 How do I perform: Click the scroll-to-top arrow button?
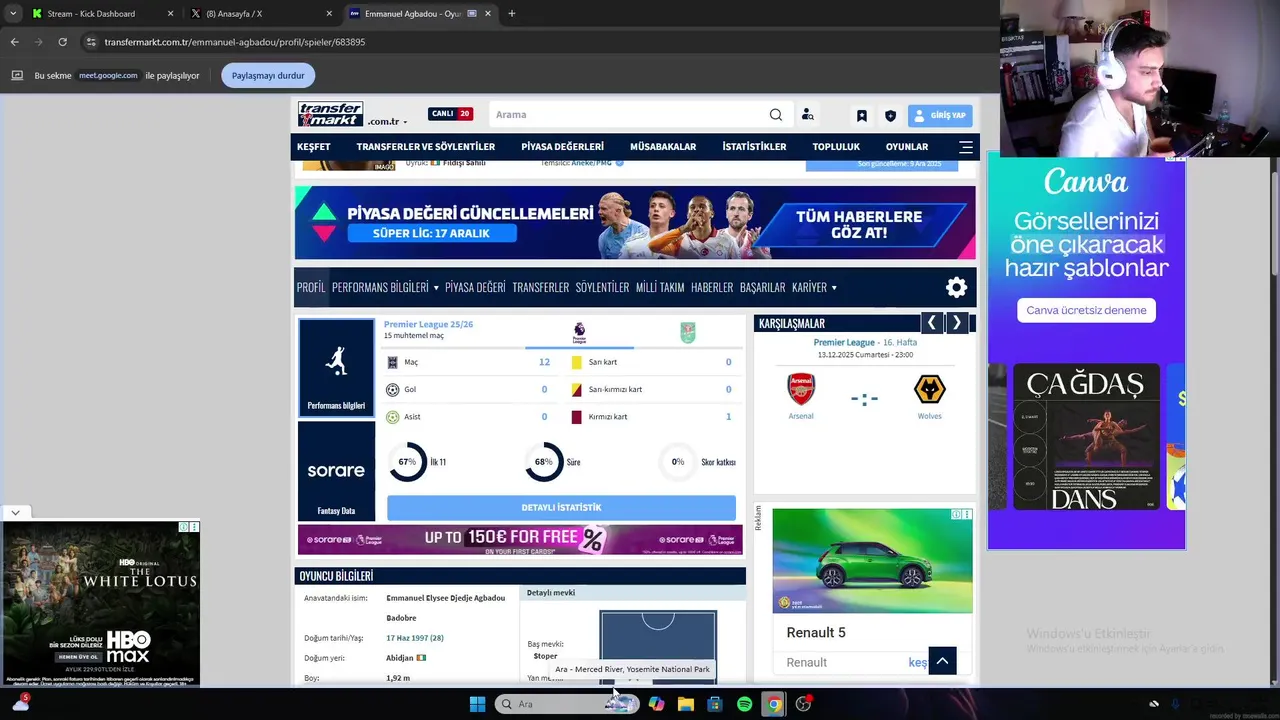click(942, 661)
